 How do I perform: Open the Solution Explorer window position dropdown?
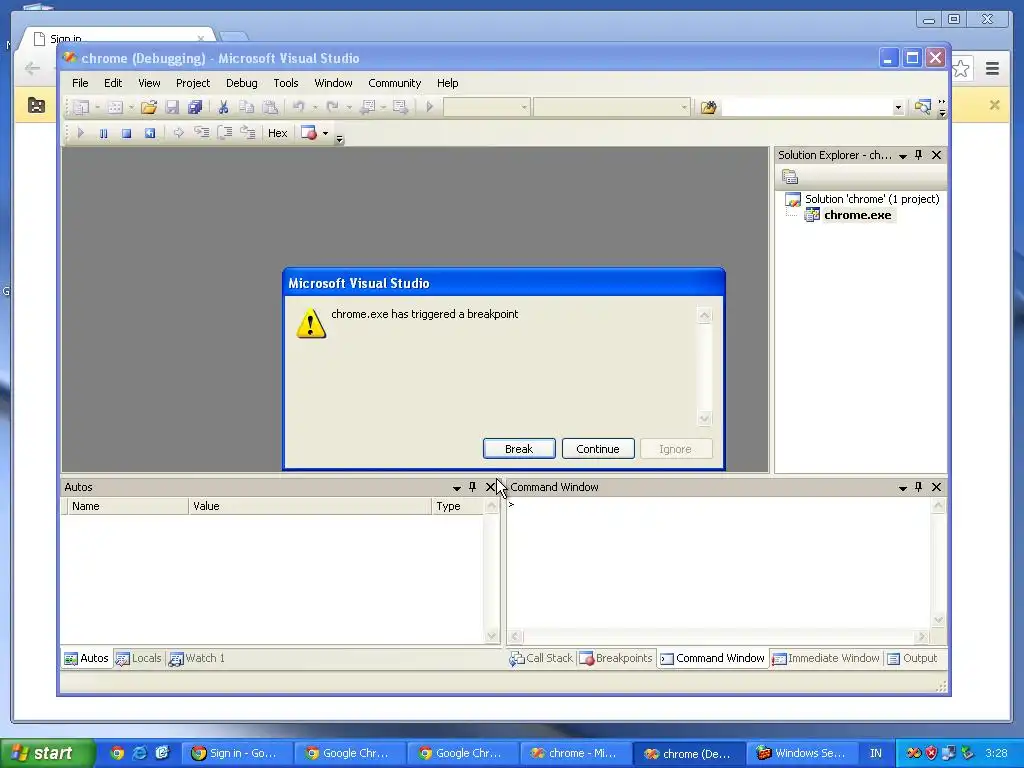point(903,155)
